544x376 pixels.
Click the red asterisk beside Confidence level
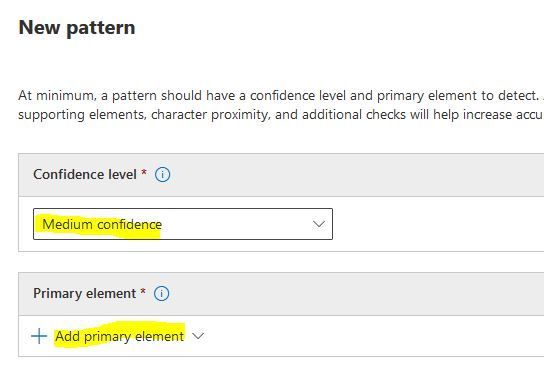pos(144,172)
